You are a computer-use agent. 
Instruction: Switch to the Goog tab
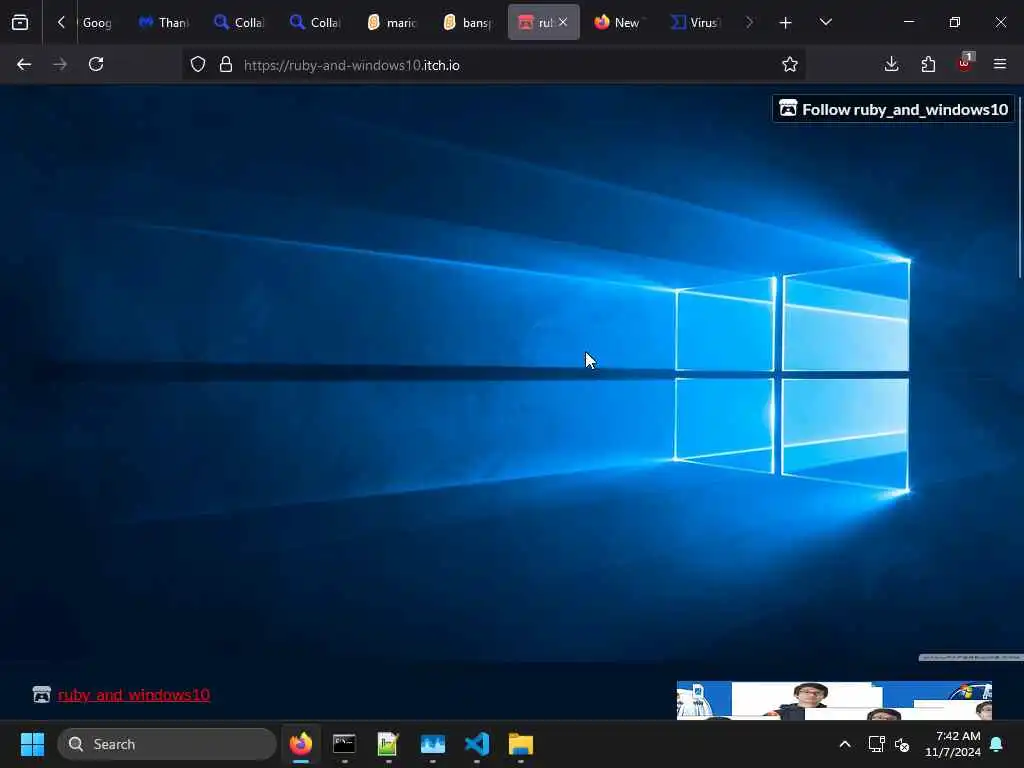(97, 23)
